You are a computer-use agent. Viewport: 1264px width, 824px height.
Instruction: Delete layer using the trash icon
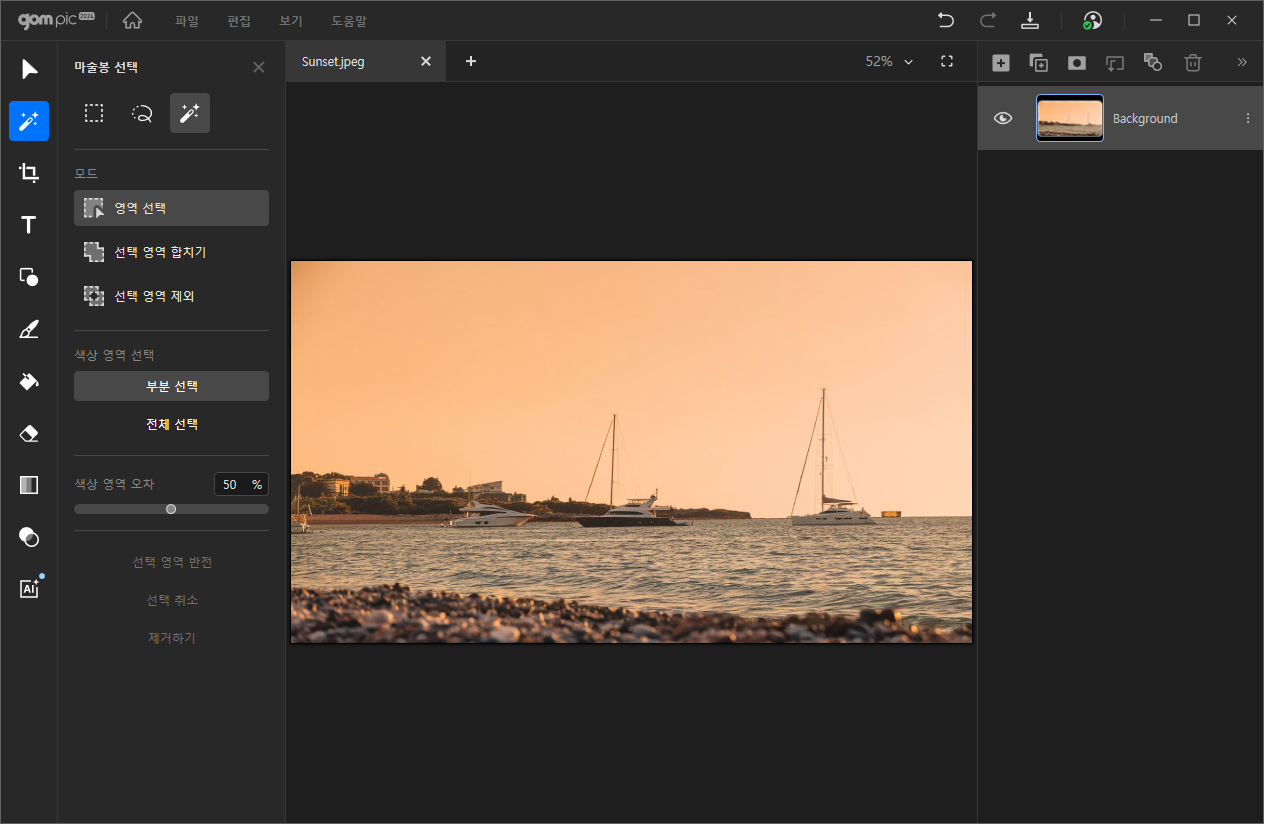tap(1192, 63)
